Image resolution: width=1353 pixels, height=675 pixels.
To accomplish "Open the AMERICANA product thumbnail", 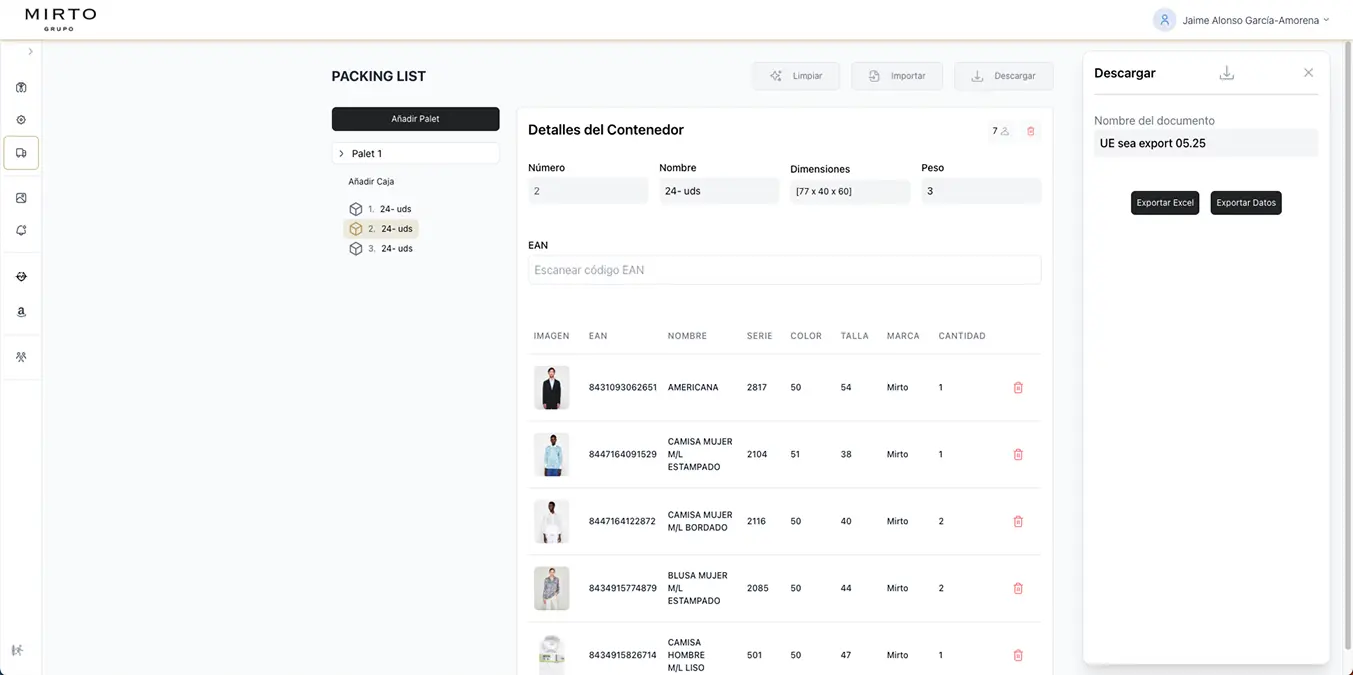I will click(x=551, y=387).
